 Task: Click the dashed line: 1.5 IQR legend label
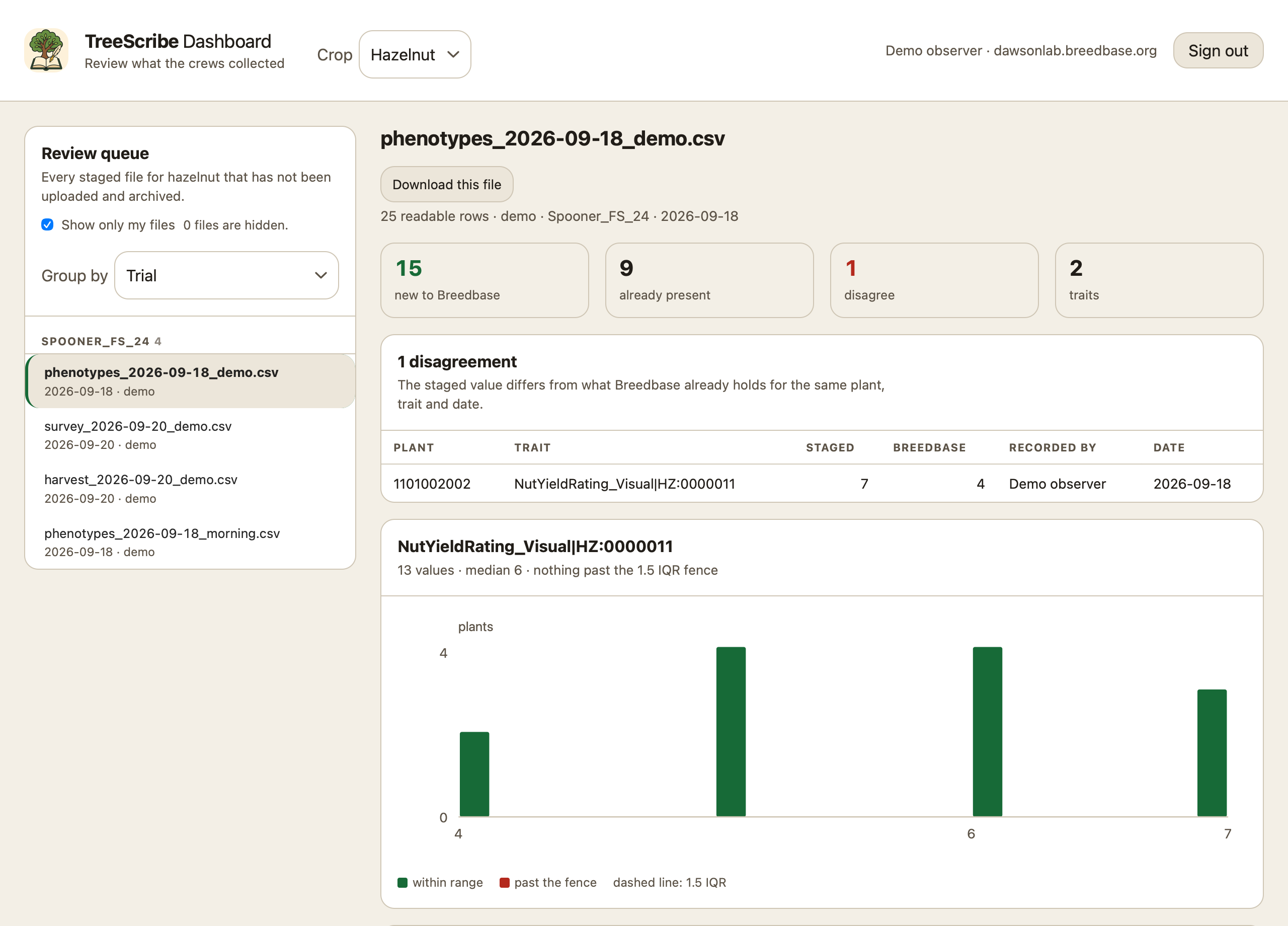(670, 883)
